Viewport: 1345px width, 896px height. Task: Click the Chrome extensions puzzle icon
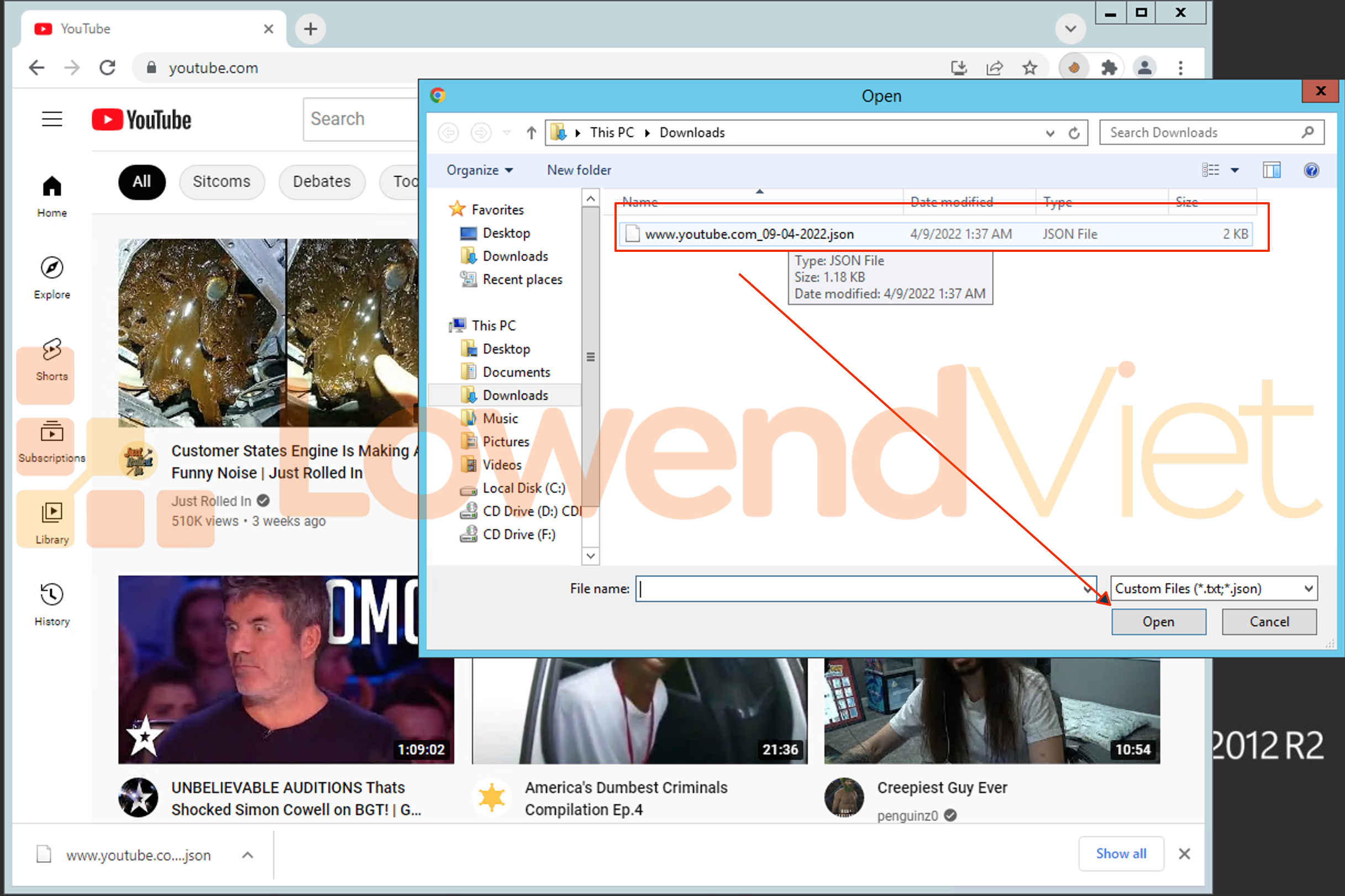pos(1109,68)
